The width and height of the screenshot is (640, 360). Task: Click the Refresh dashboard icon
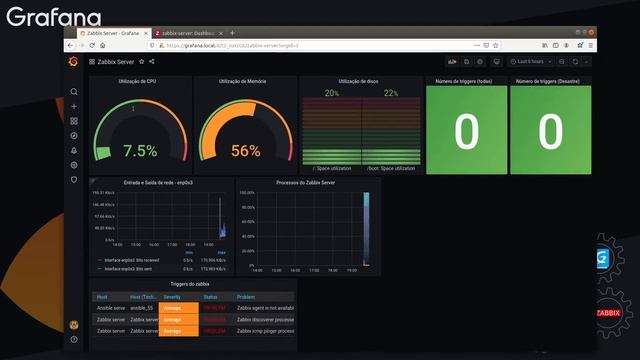coord(575,62)
